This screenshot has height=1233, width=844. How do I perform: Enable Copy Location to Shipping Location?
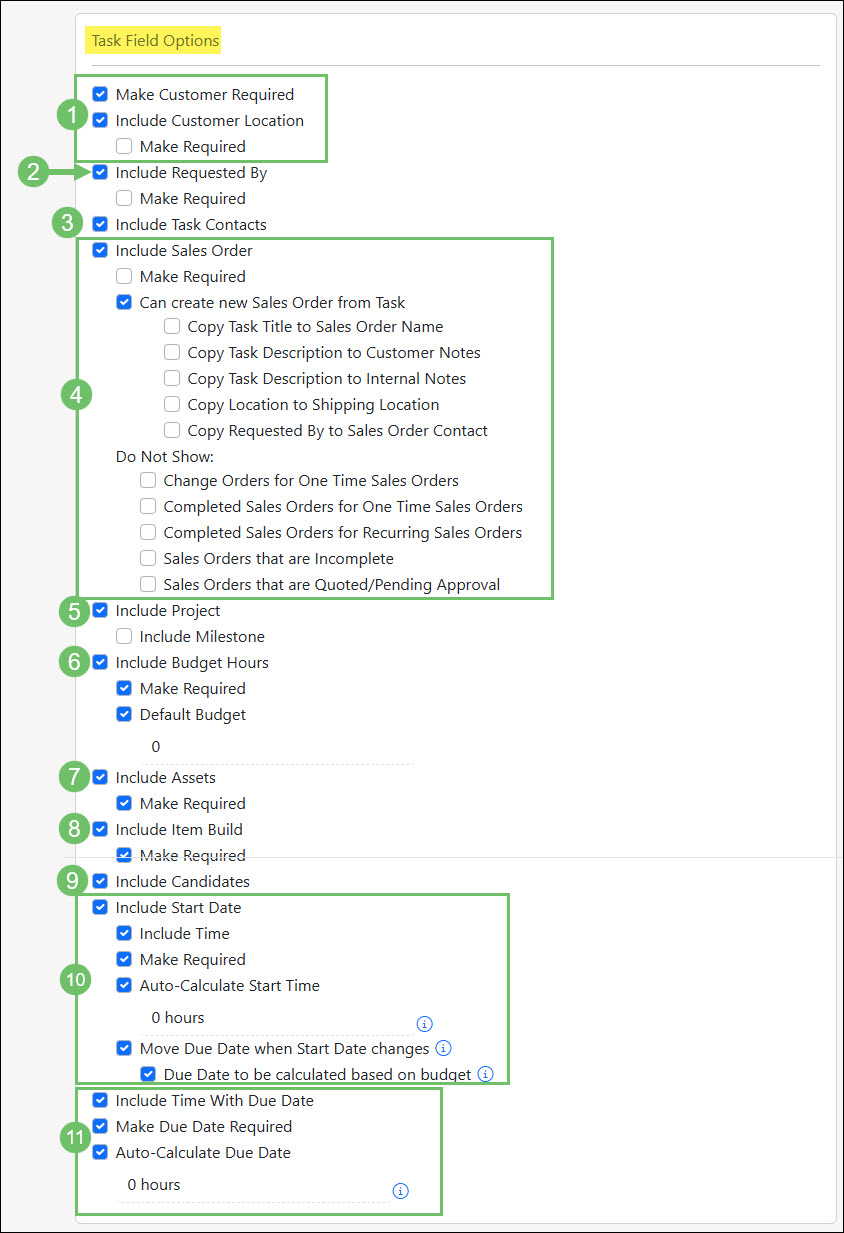click(x=172, y=404)
